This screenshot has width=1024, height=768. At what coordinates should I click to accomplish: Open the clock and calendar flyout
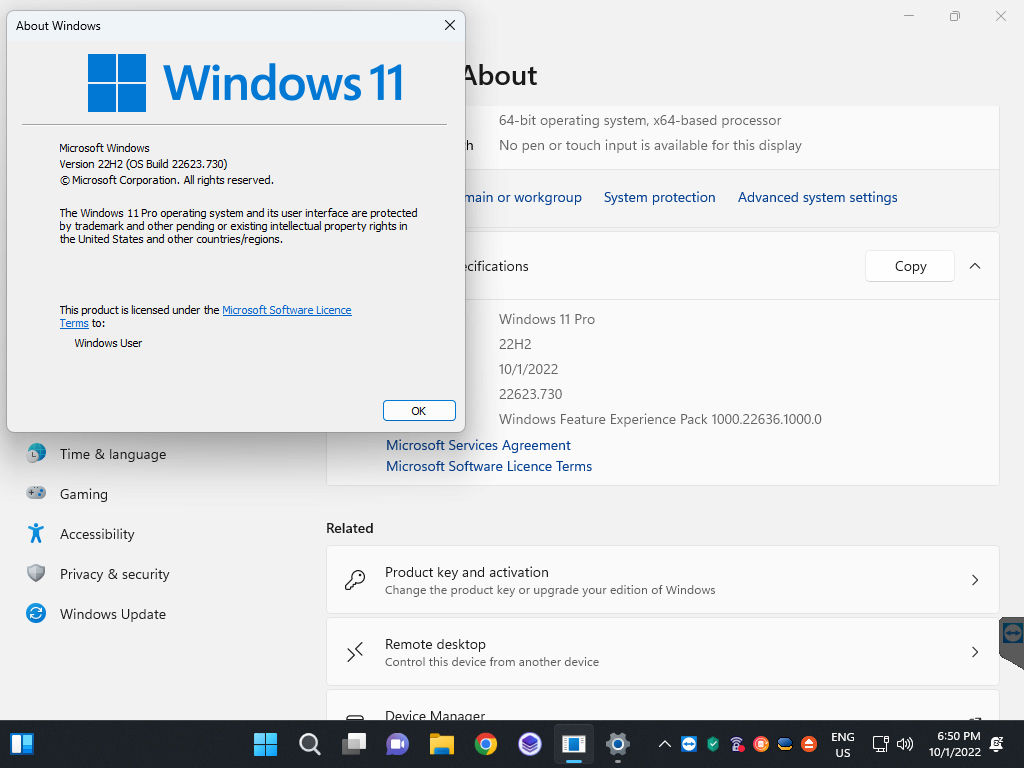[x=955, y=744]
